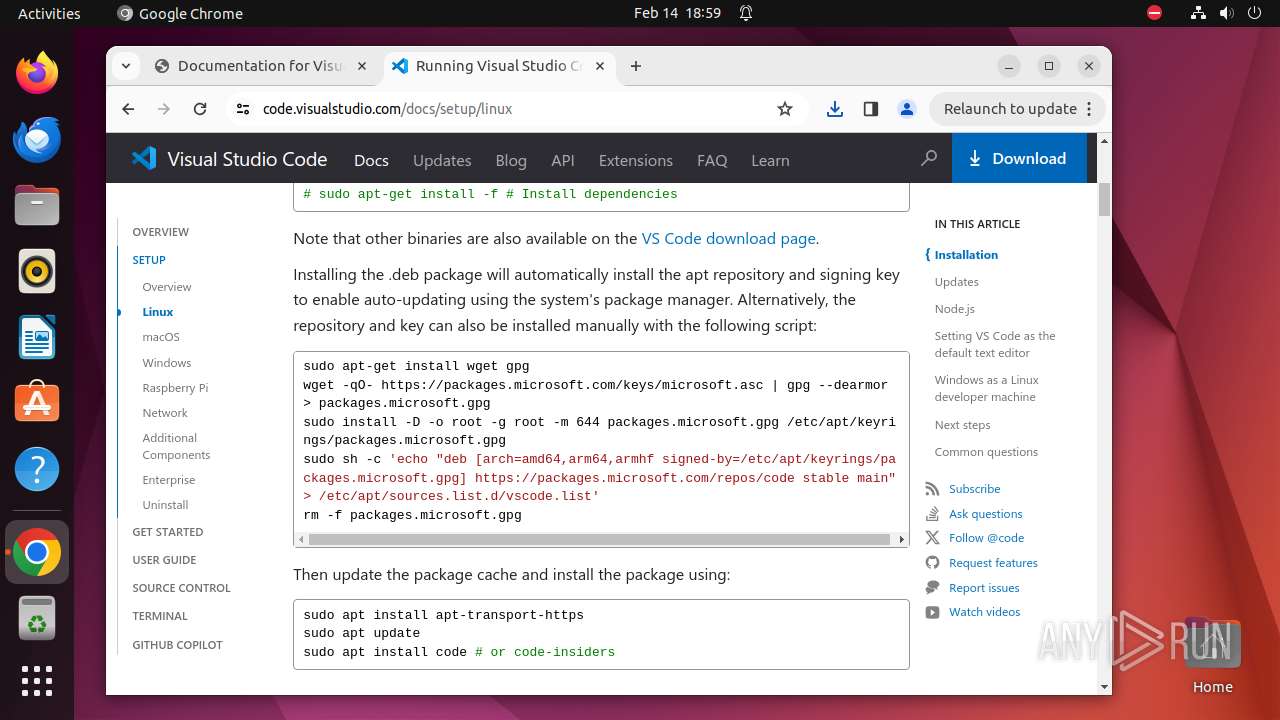Click the Subscribe RSS link
Screen dimensions: 1280x720
point(974,489)
